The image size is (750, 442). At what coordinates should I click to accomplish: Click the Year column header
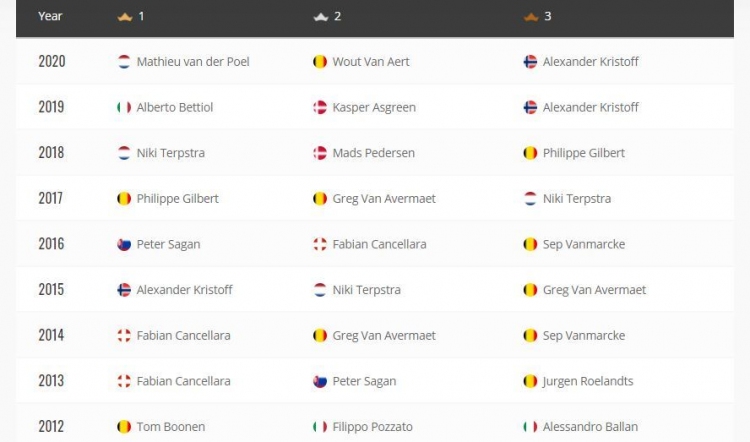pyautogui.click(x=50, y=16)
